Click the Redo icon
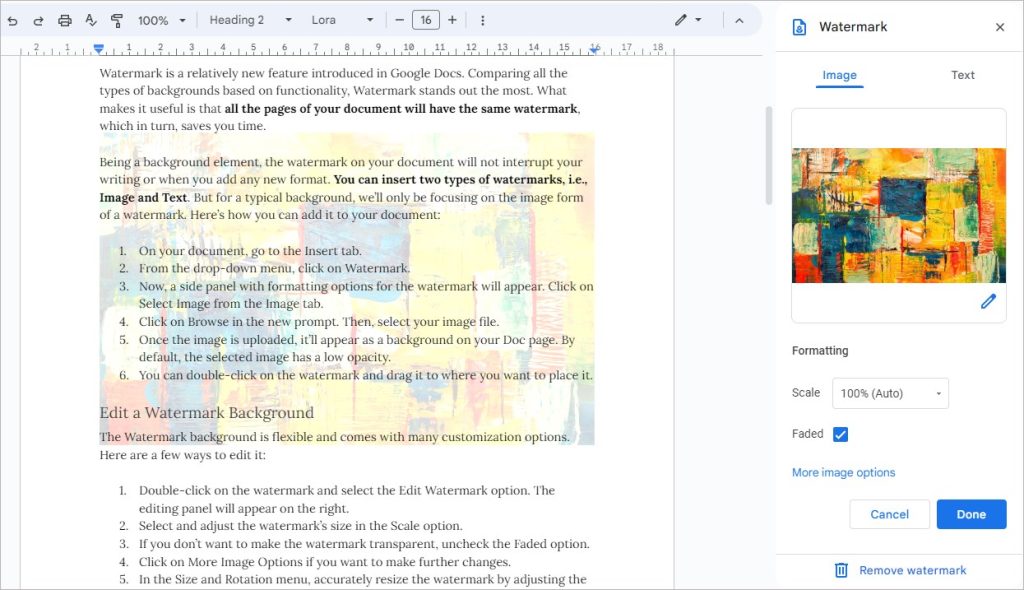1024x590 pixels. click(40, 19)
